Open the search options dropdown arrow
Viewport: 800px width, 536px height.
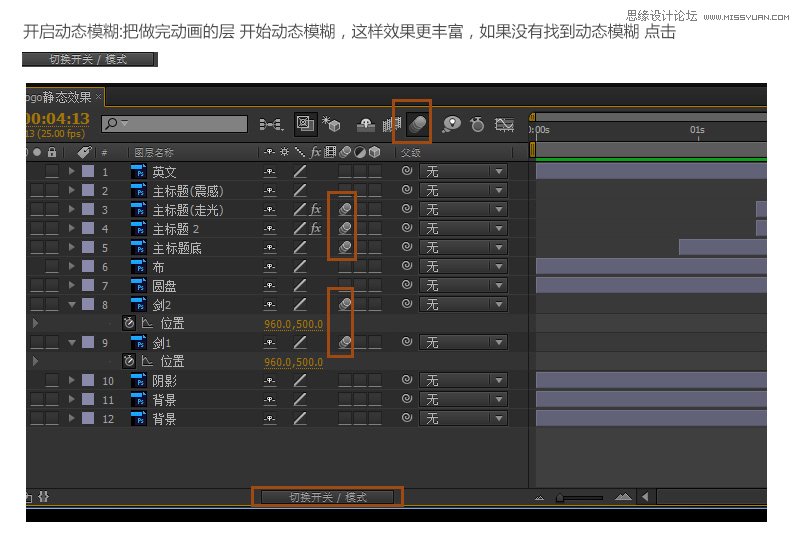125,123
